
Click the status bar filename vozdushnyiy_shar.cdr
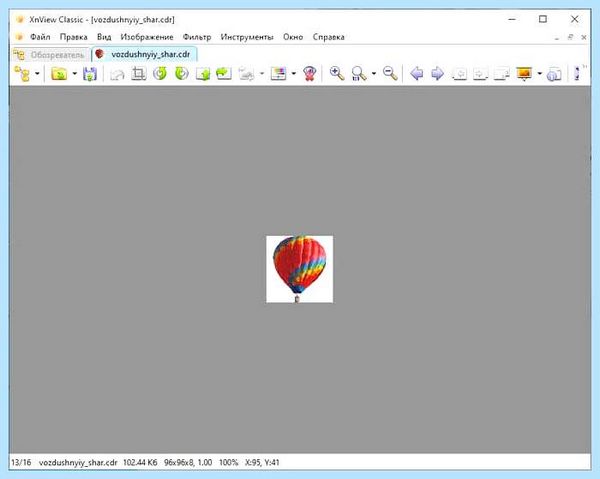pyautogui.click(x=78, y=462)
